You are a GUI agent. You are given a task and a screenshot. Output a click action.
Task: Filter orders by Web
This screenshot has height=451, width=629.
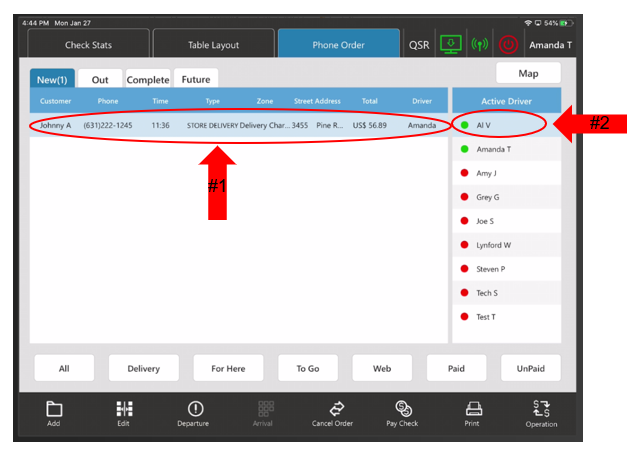[x=382, y=368]
